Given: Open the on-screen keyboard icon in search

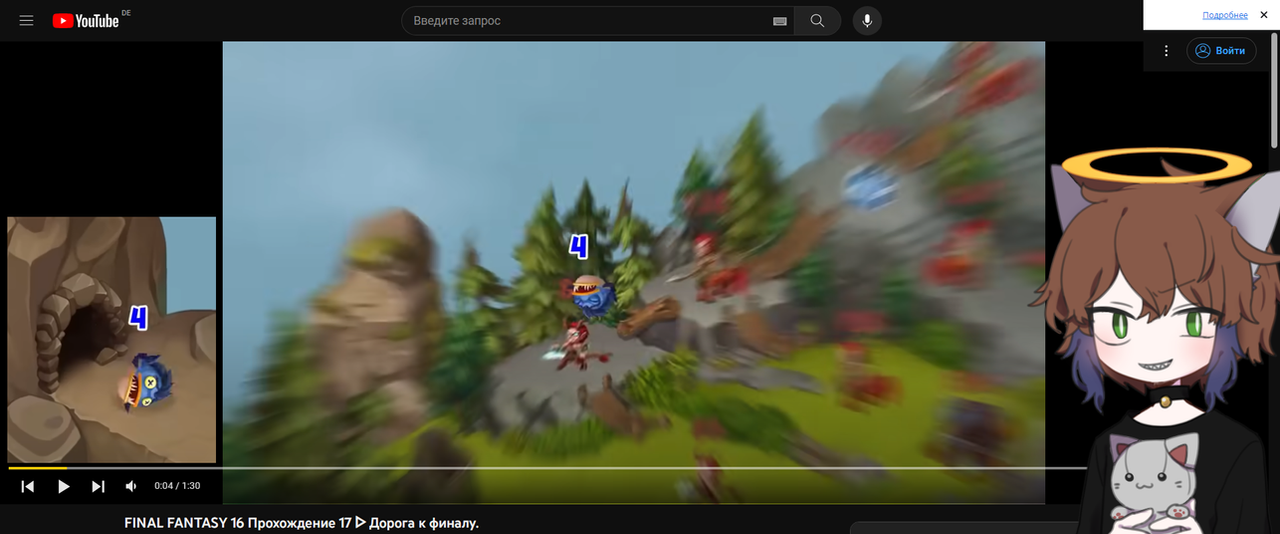Looking at the screenshot, I should pyautogui.click(x=780, y=21).
